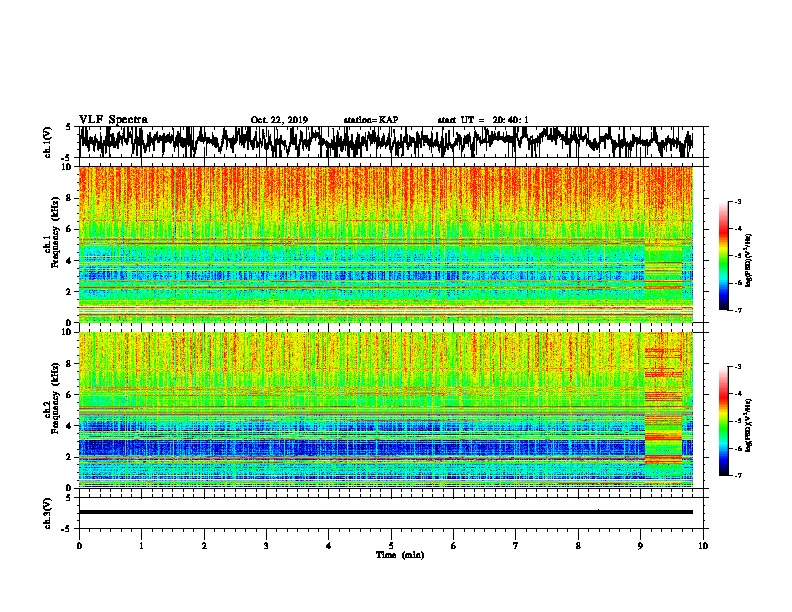Click time axis tick label "7"
The width and height of the screenshot is (792, 612).
coord(516,546)
